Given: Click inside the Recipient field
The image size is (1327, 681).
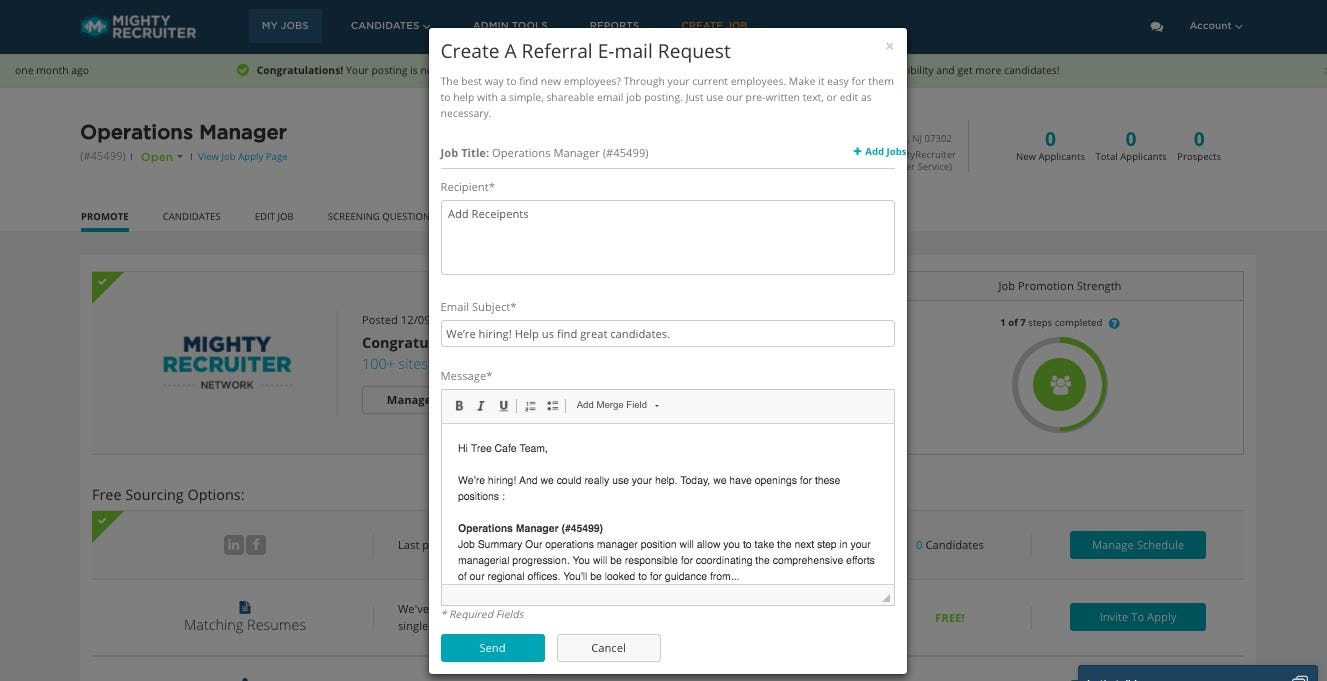Looking at the screenshot, I should [x=667, y=237].
